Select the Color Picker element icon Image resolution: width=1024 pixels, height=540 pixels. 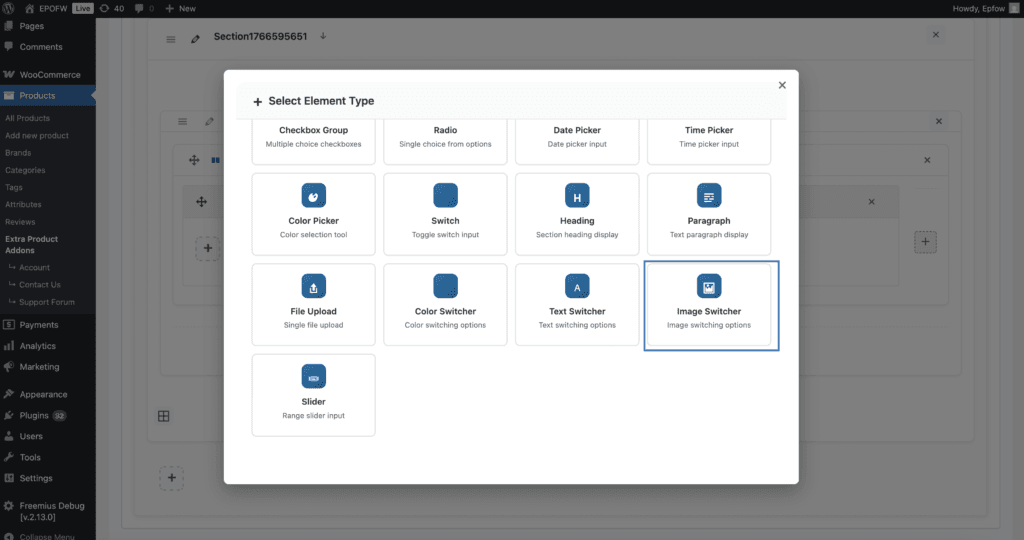[x=314, y=196]
